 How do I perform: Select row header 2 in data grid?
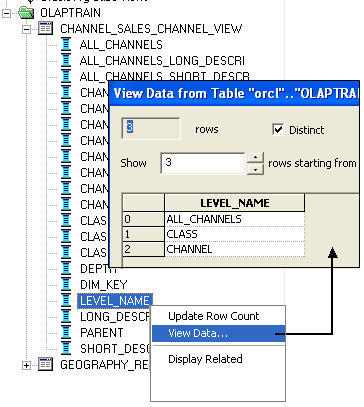[x=143, y=249]
